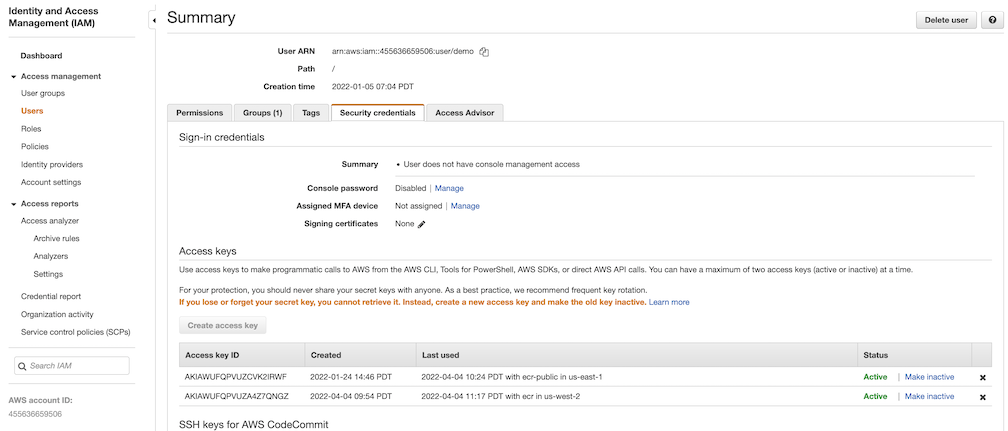This screenshot has height=431, width=1008.
Task: Delete access key ending in 2IRWF
Action: [x=982, y=377]
